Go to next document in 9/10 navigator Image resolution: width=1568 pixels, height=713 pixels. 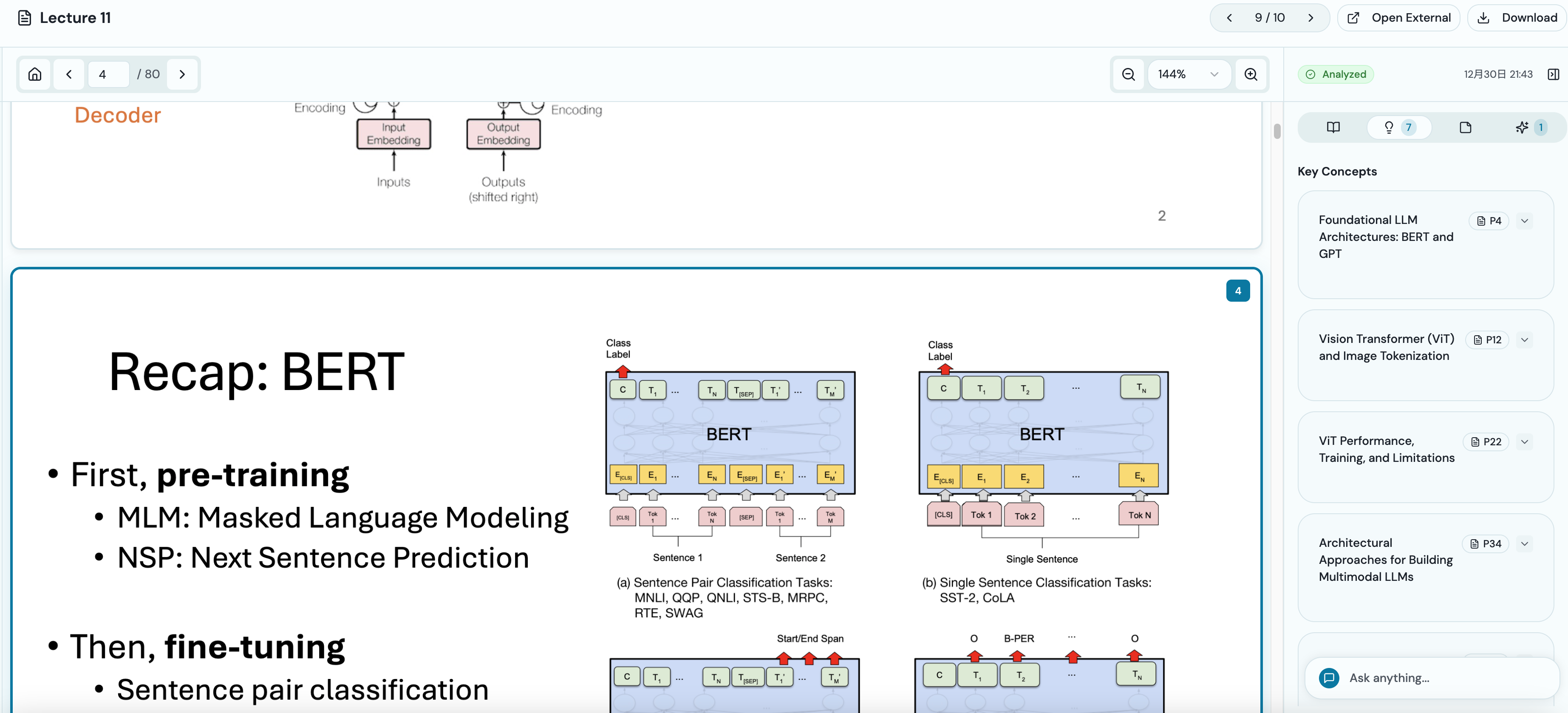[1310, 18]
